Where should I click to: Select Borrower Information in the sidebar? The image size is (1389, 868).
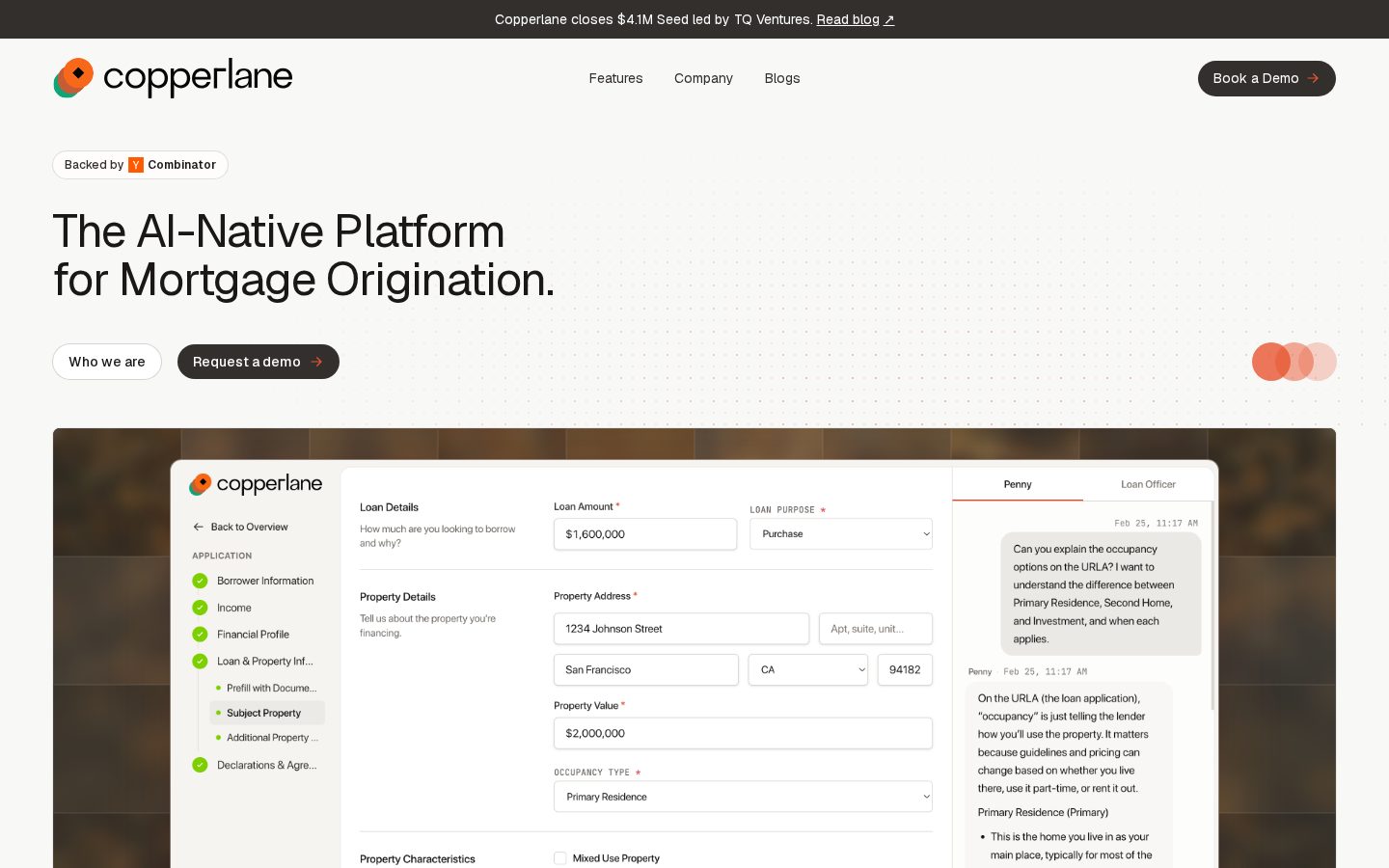tap(265, 581)
